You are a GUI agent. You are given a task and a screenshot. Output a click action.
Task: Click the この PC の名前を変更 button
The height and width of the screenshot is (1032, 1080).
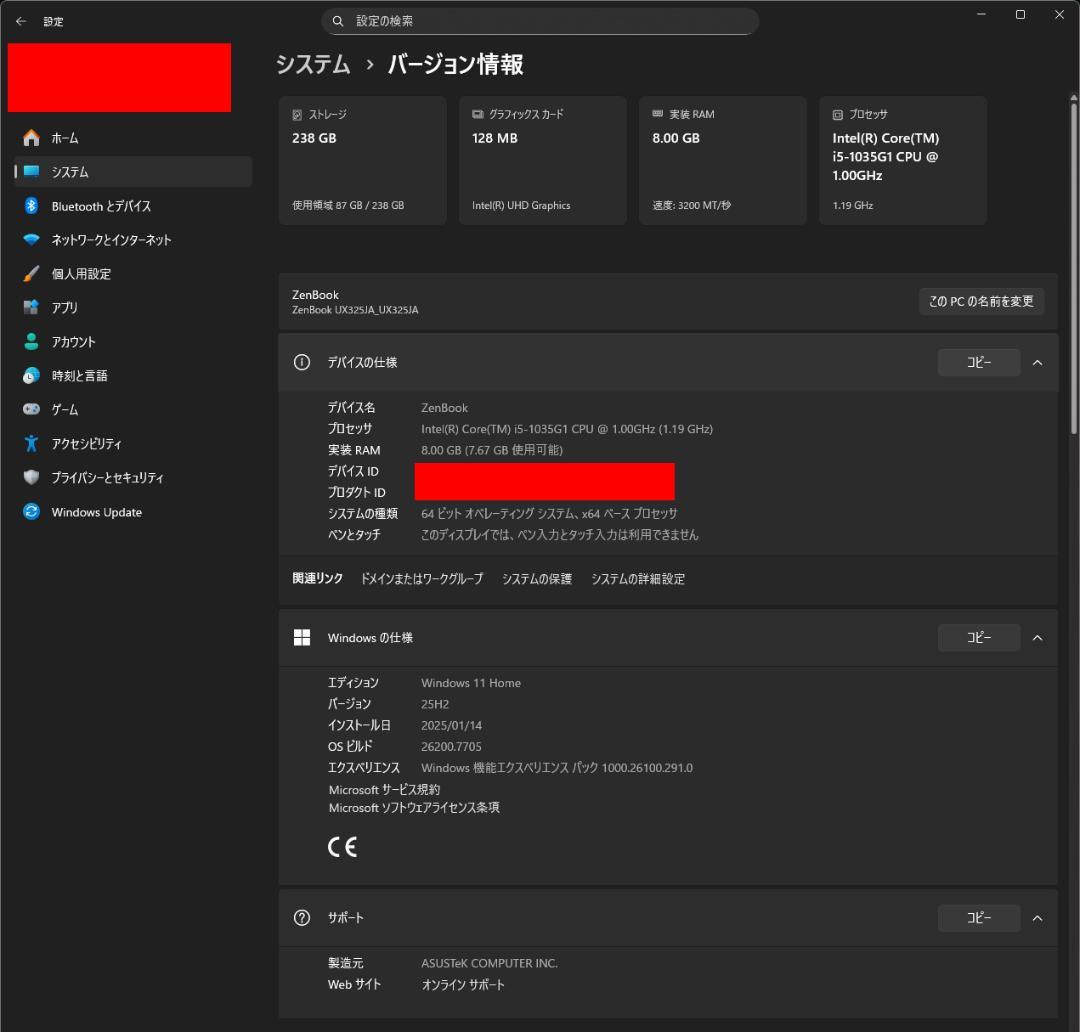(x=981, y=300)
